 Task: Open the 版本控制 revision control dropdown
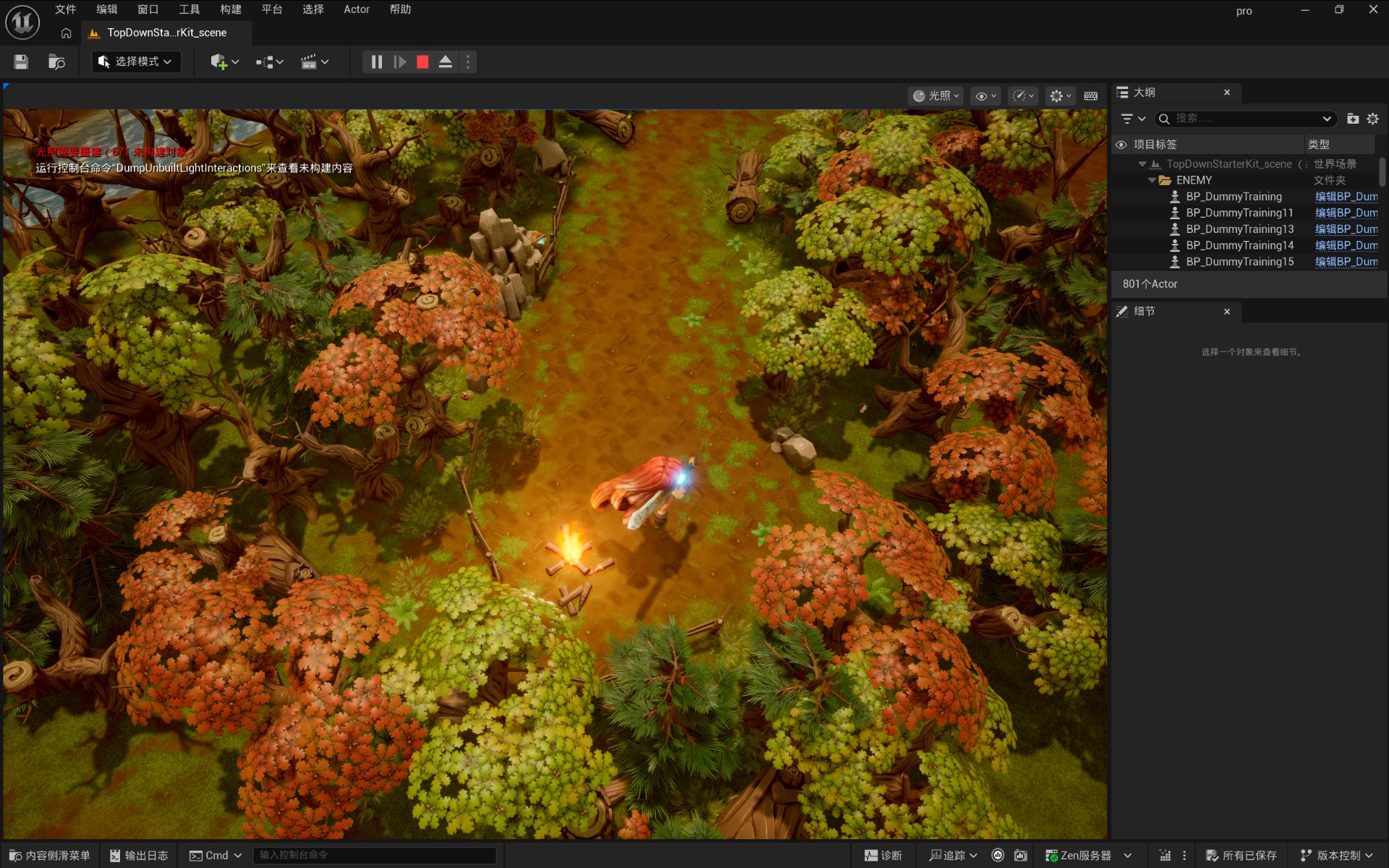pos(1336,856)
